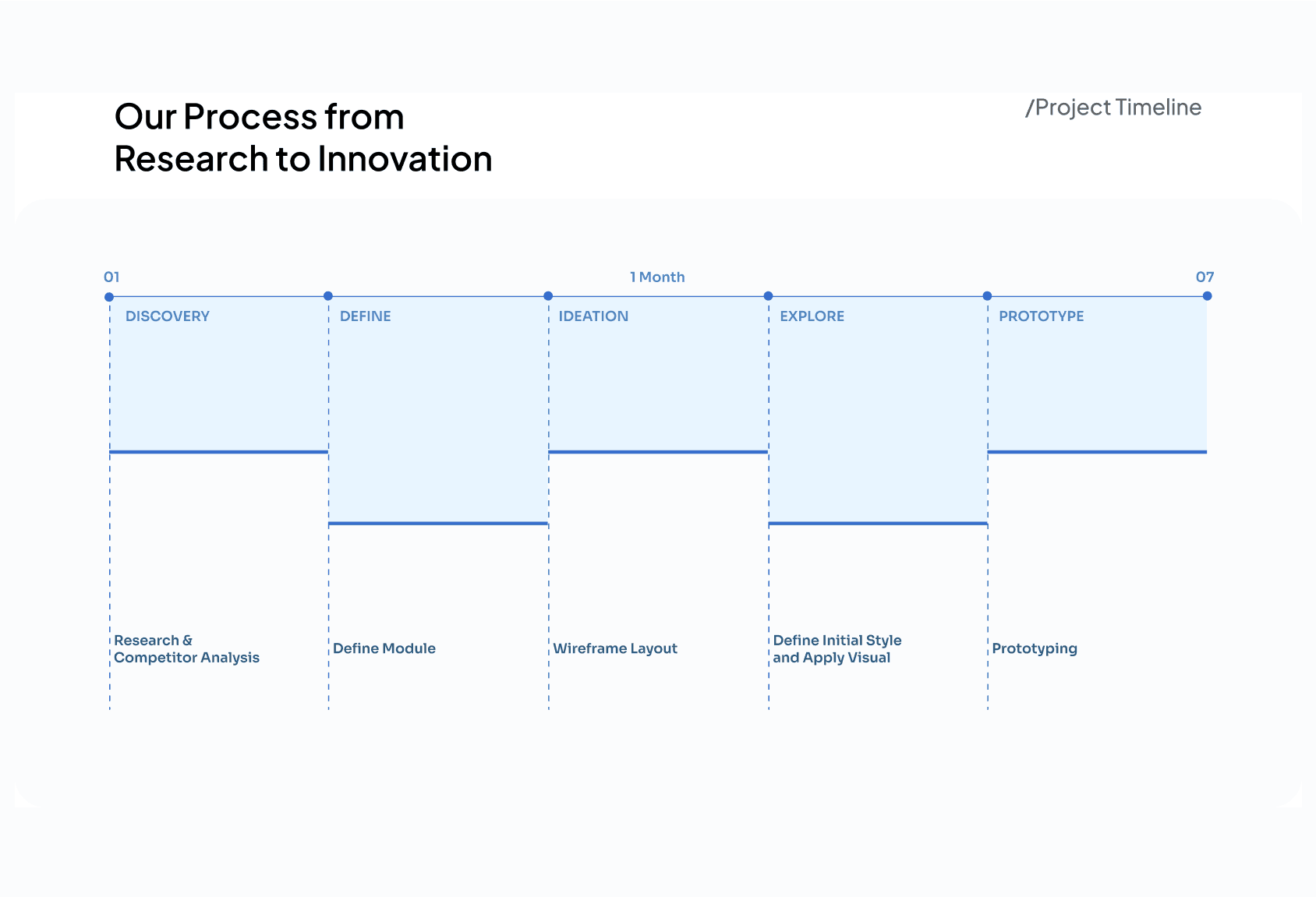Click the timeline dot above IDEATION
Screen dimensions: 1316x897
point(548,296)
